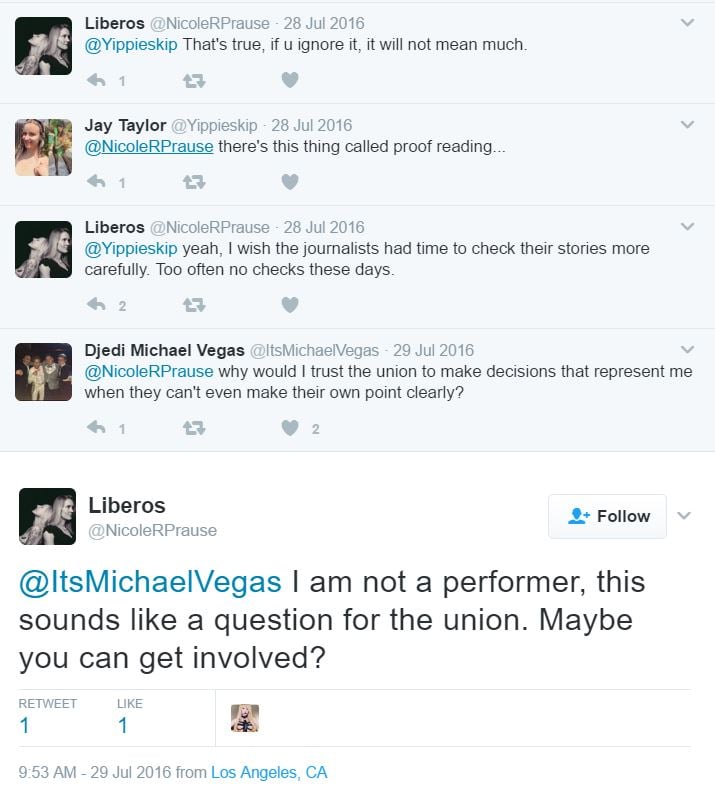This screenshot has height=791, width=715.
Task: Retweet the tweet about journalists checking stories
Action: tap(193, 305)
